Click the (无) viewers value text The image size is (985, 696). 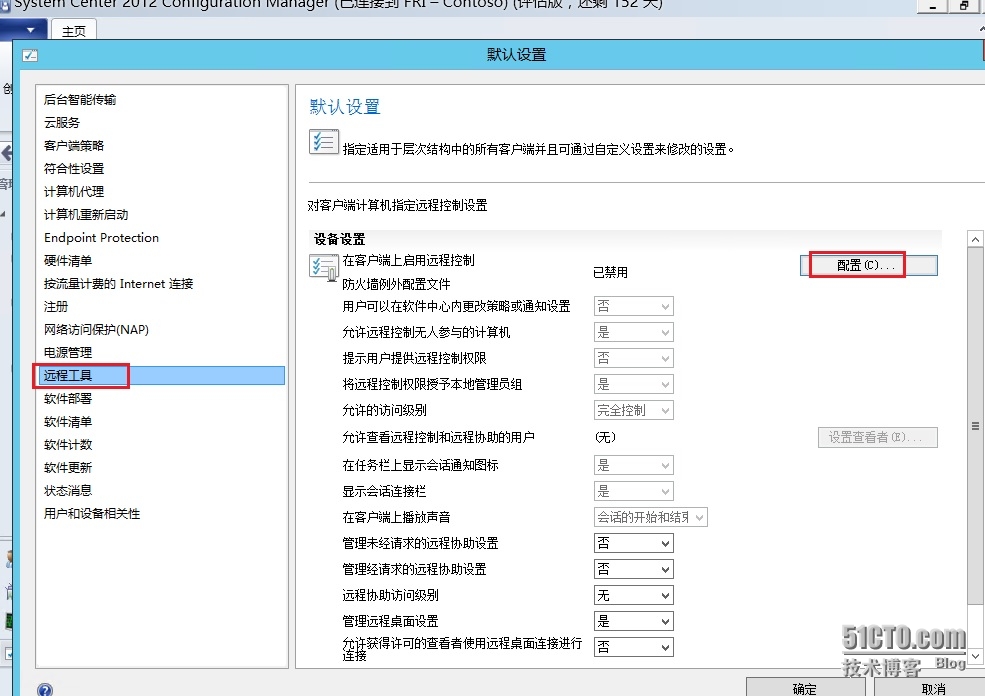tap(605, 437)
